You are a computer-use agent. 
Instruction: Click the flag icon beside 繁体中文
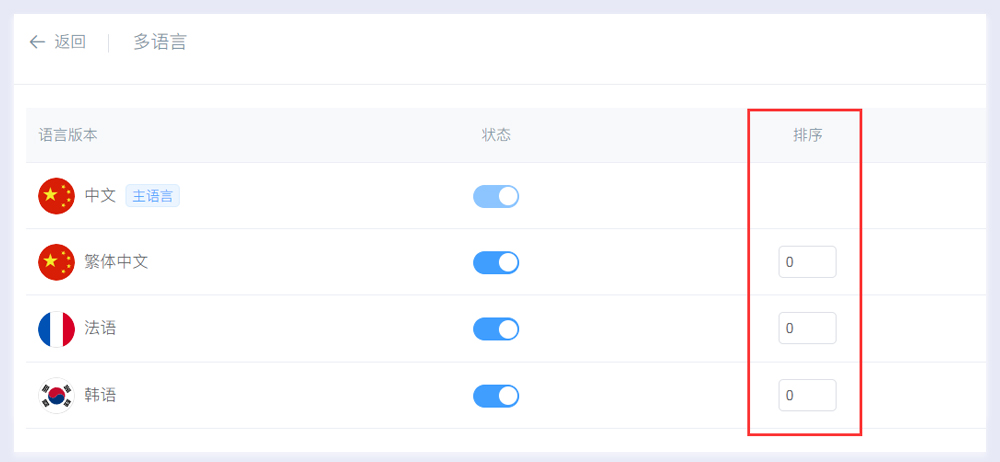tap(56, 262)
